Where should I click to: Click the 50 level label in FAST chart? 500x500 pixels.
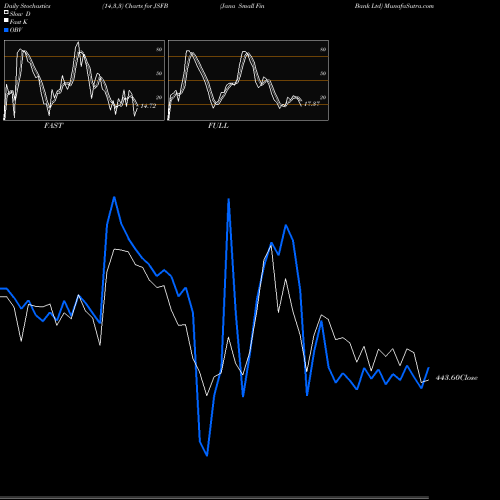point(159,73)
